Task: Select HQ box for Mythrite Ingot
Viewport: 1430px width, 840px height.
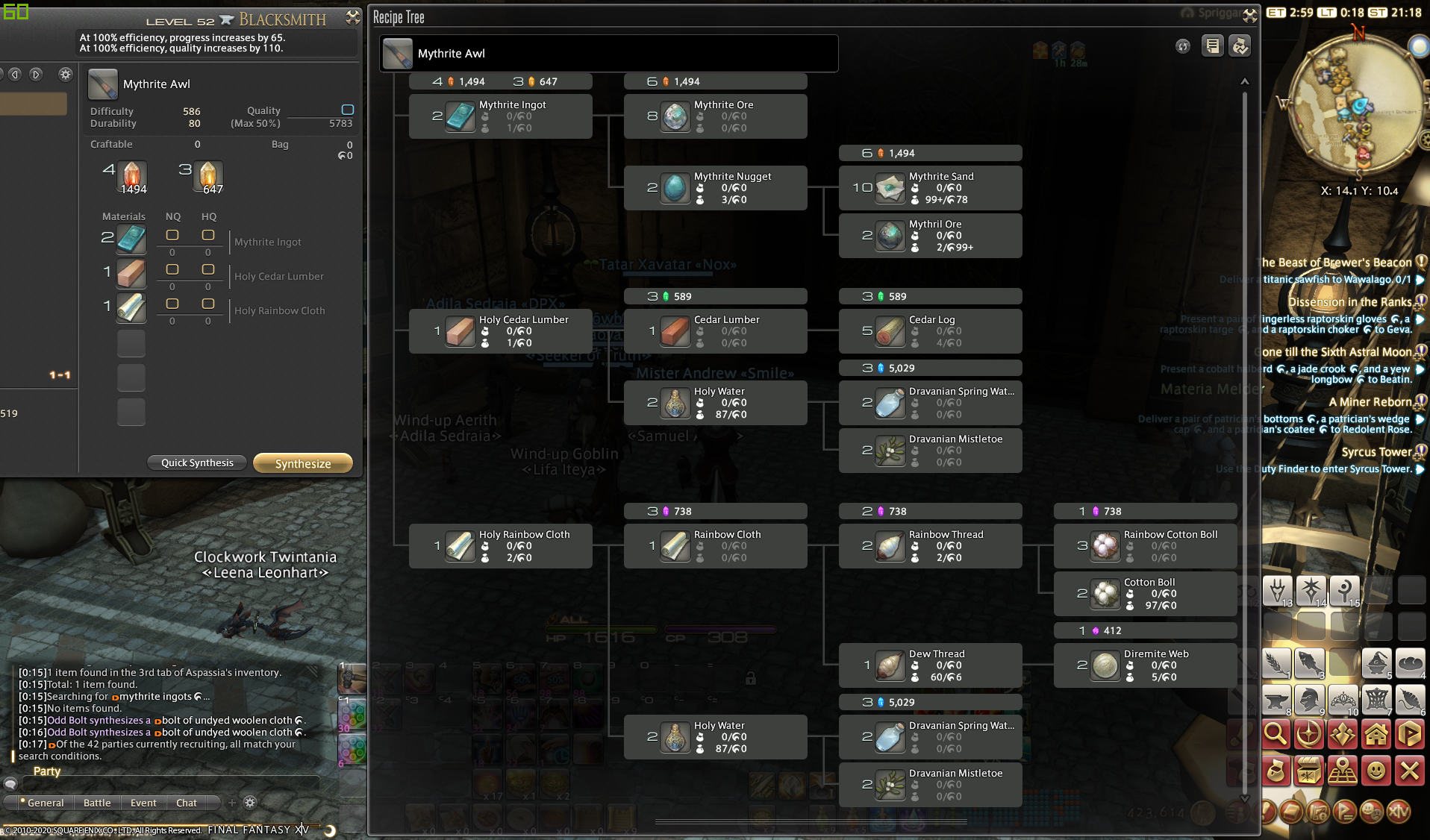Action: coord(208,235)
